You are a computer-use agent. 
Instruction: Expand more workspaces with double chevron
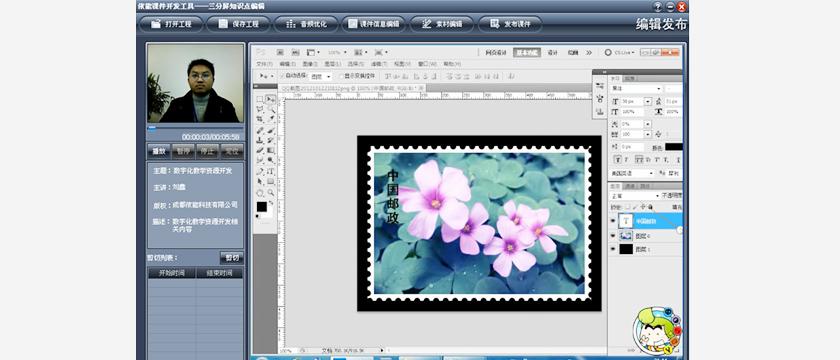[x=589, y=52]
